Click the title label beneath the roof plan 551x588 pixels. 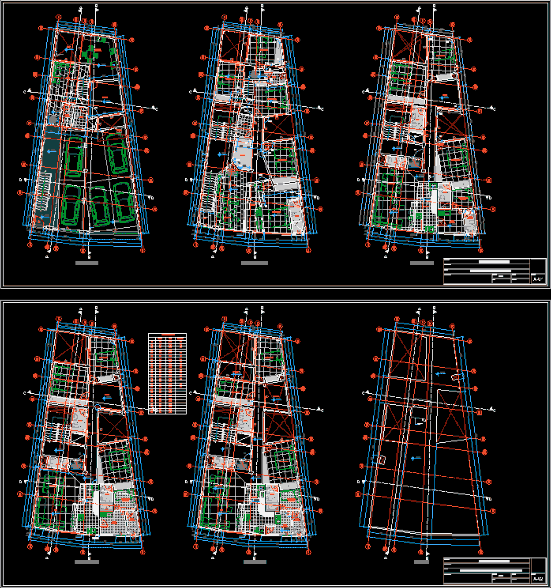pyautogui.click(x=421, y=562)
